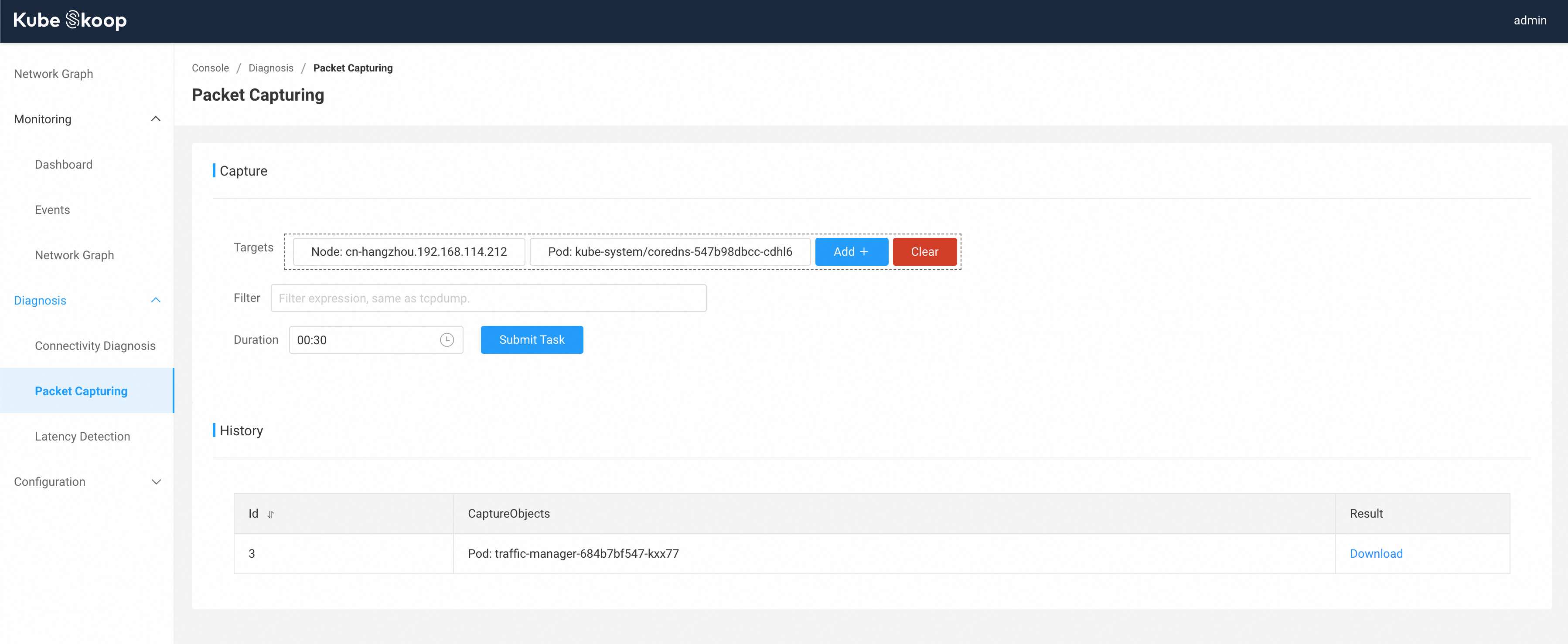The height and width of the screenshot is (644, 1568).
Task: Click the clock icon in Duration field
Action: pyautogui.click(x=447, y=340)
